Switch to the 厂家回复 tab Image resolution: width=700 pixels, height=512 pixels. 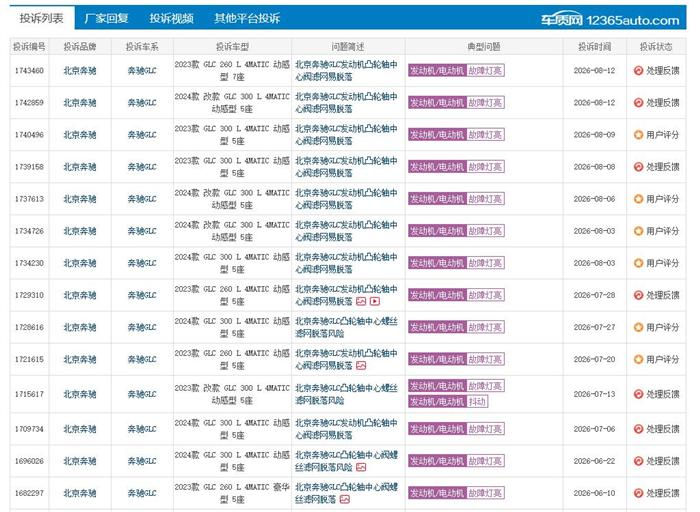coord(106,18)
